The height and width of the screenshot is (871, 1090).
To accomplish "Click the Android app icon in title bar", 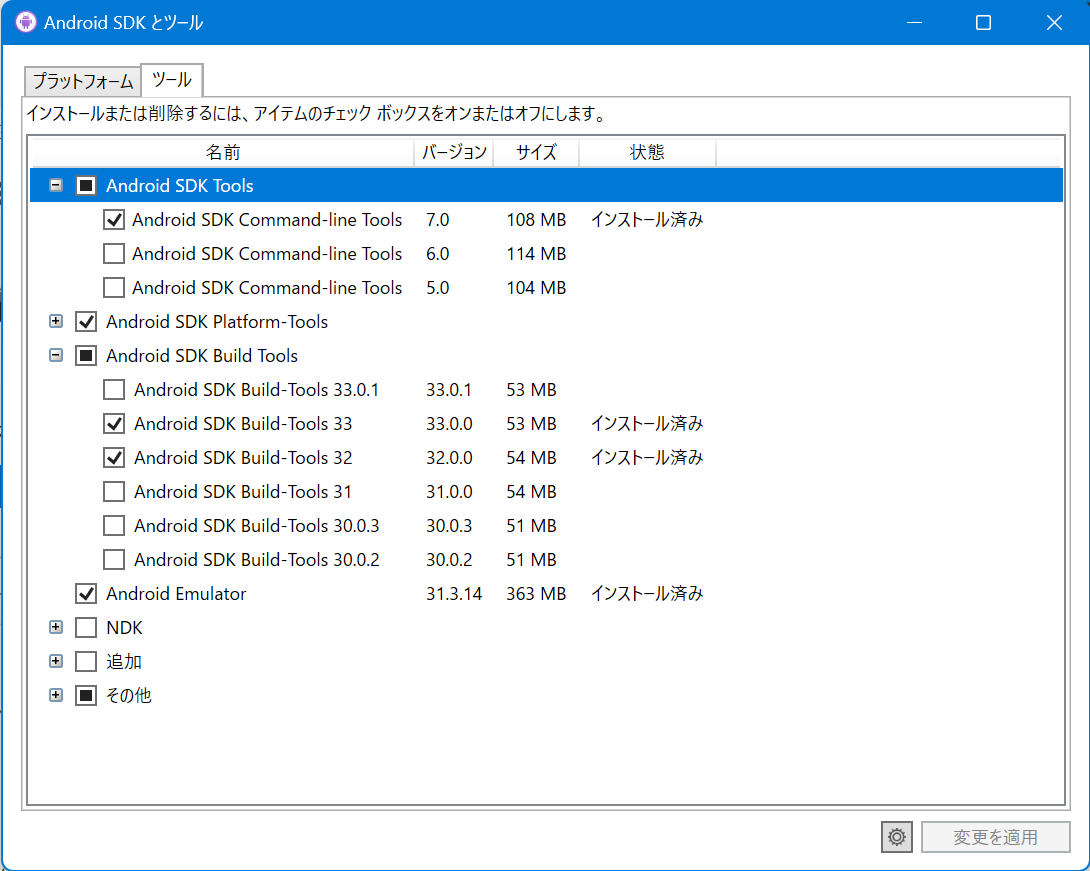I will click(26, 22).
